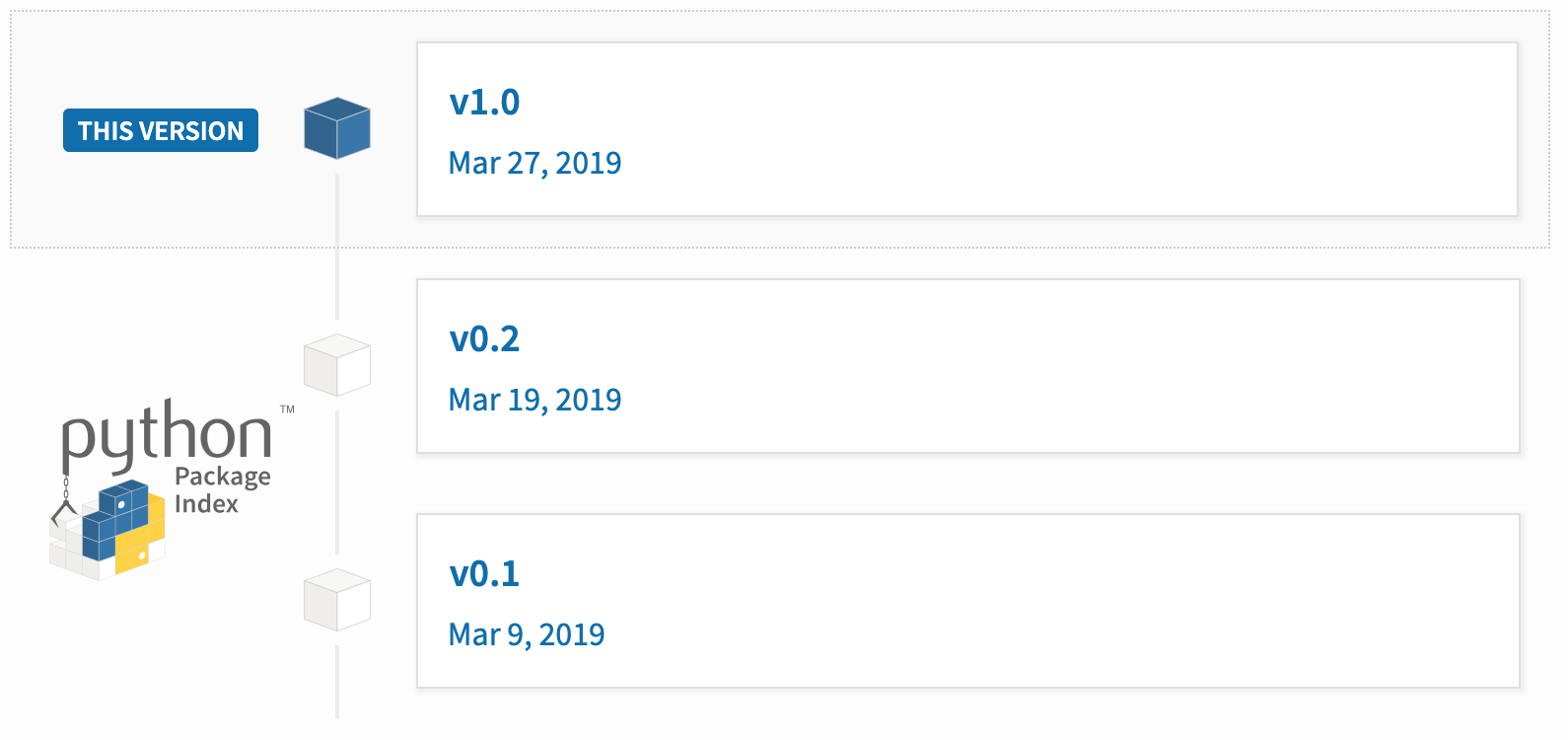
Task: Click the blue and yellow PyPI boxes graphic
Action: click(x=108, y=529)
